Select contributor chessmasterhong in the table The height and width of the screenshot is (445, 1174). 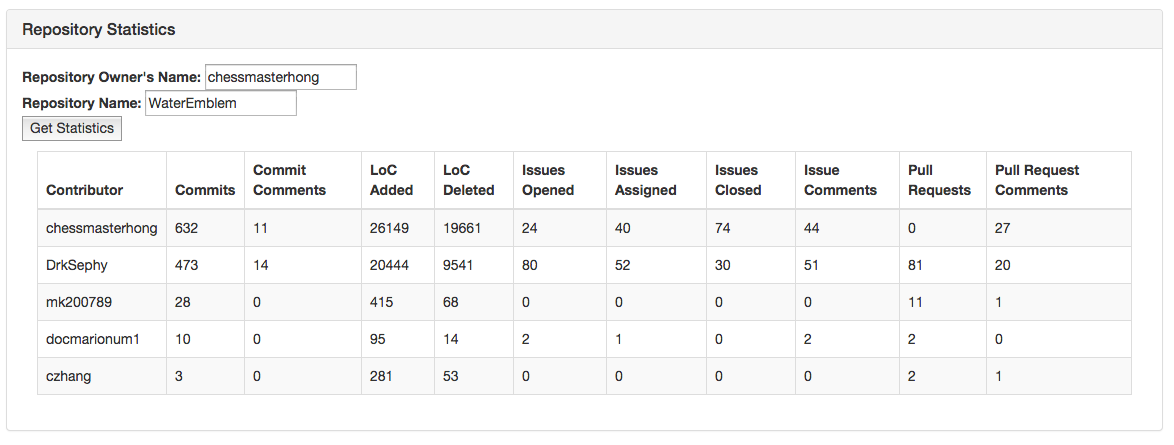[102, 228]
